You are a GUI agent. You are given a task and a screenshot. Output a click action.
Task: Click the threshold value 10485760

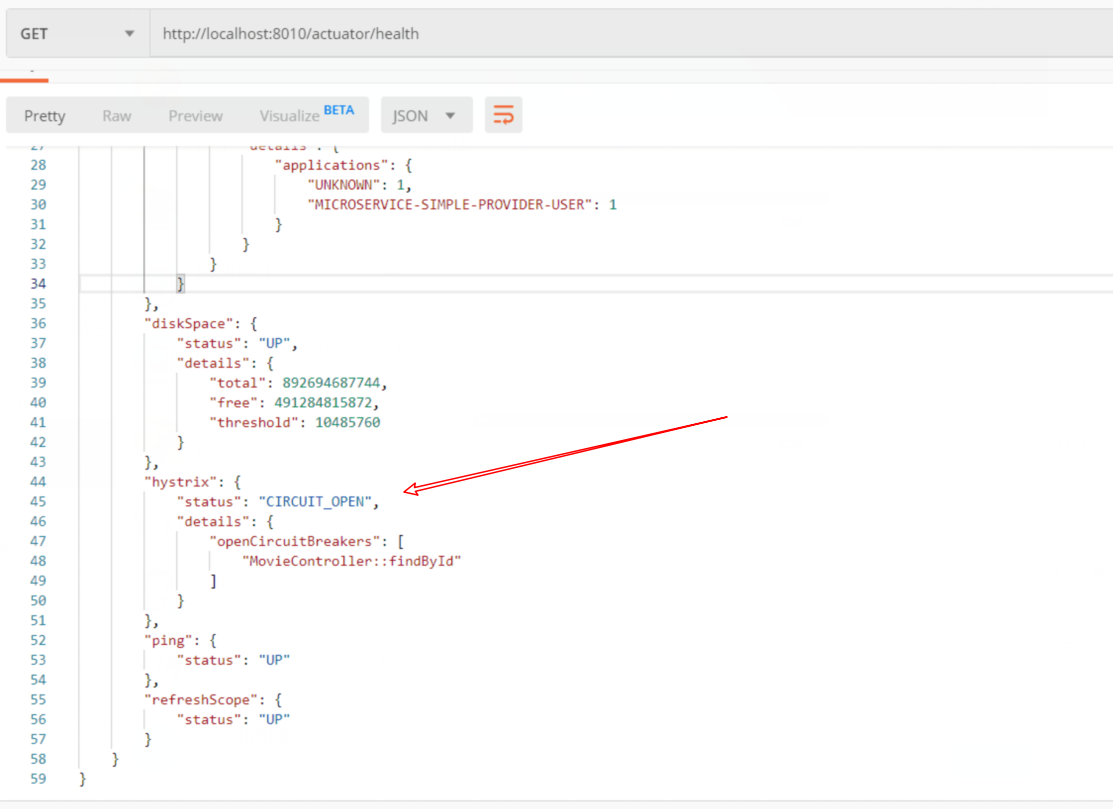pos(348,423)
